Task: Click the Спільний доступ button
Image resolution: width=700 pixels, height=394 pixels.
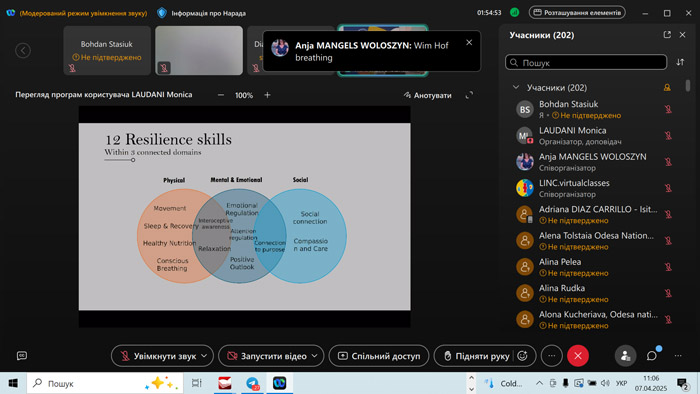Action: tap(379, 356)
